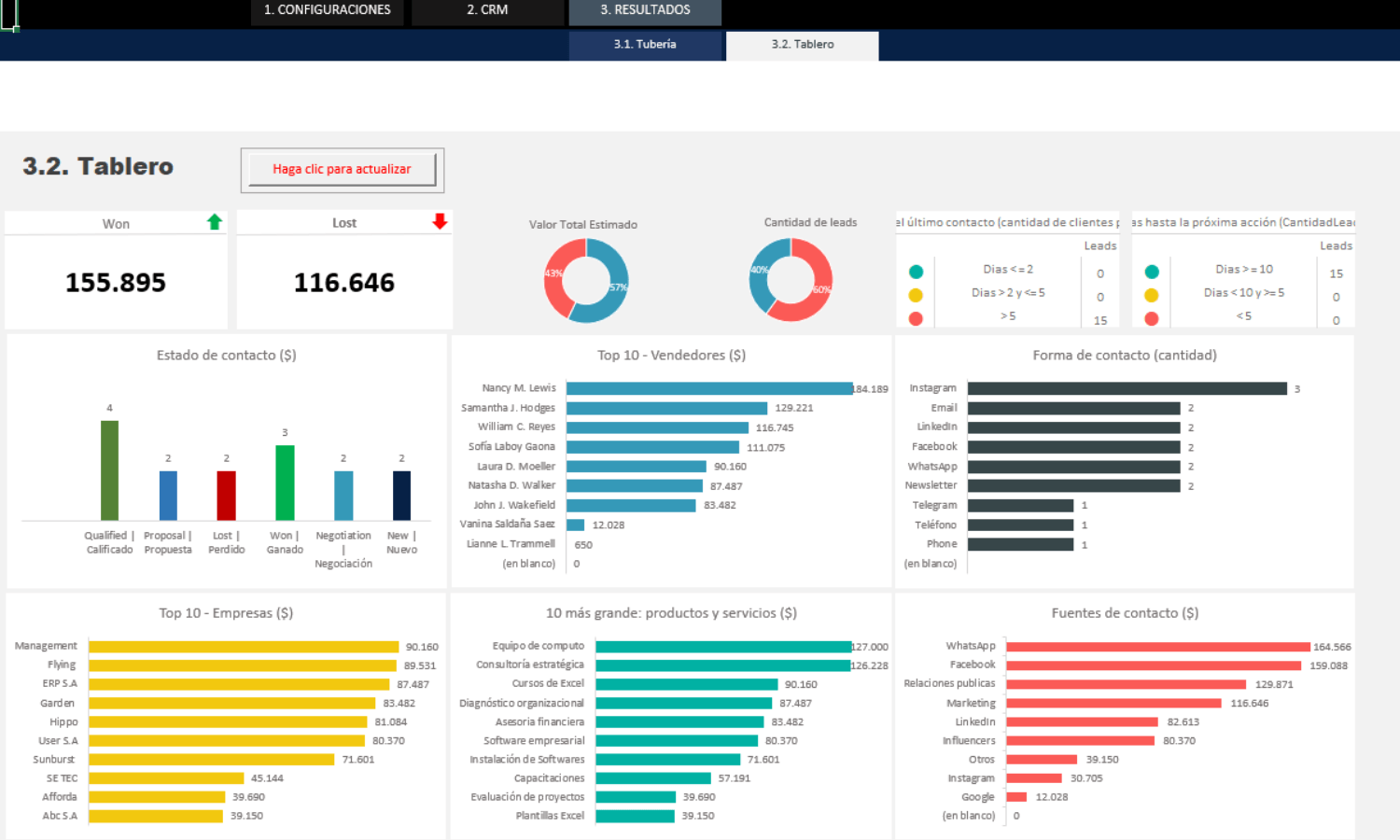Open the 1. CONFIGURACIONES tab

[327, 10]
